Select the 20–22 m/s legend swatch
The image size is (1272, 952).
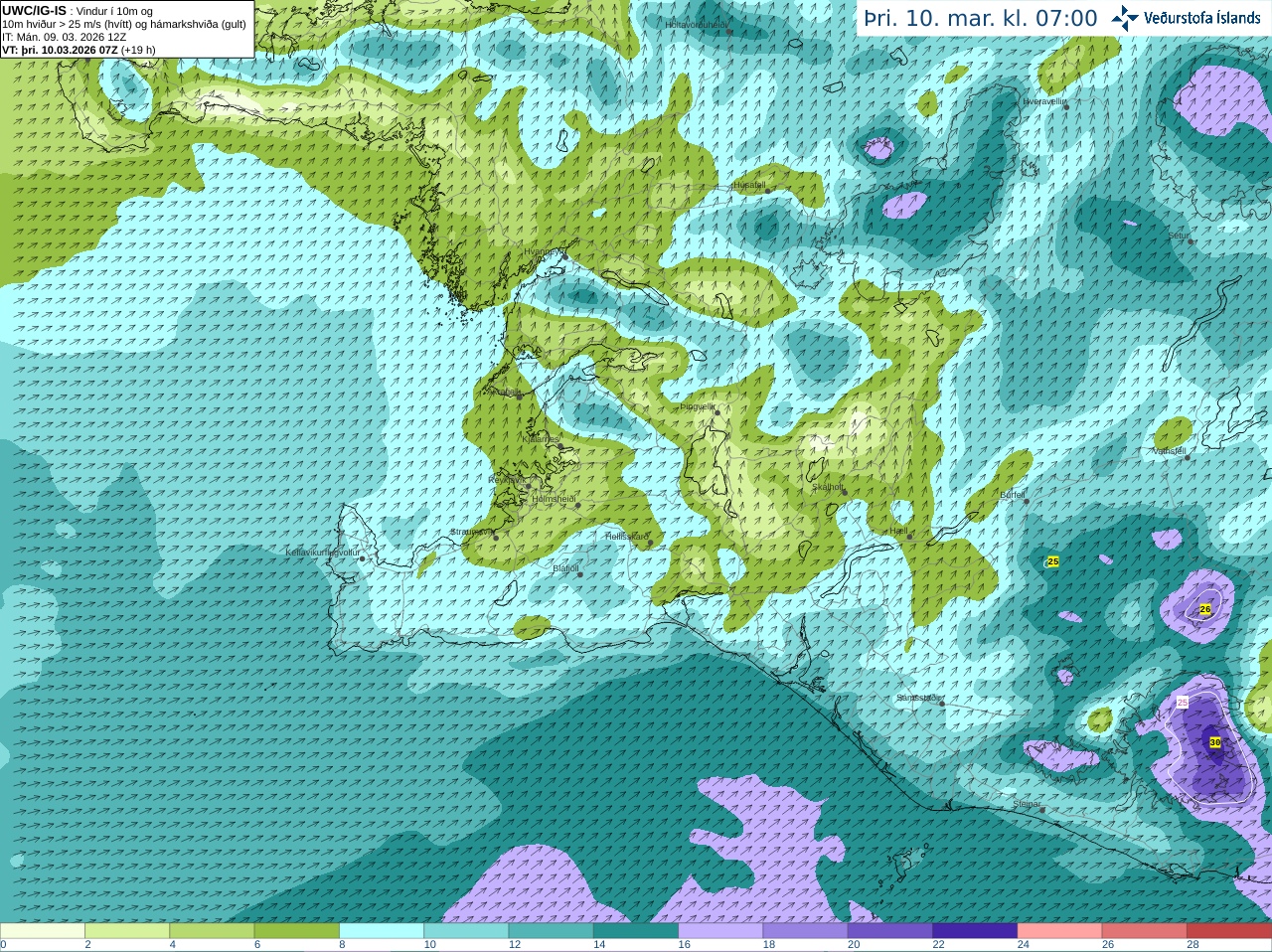tap(890, 931)
